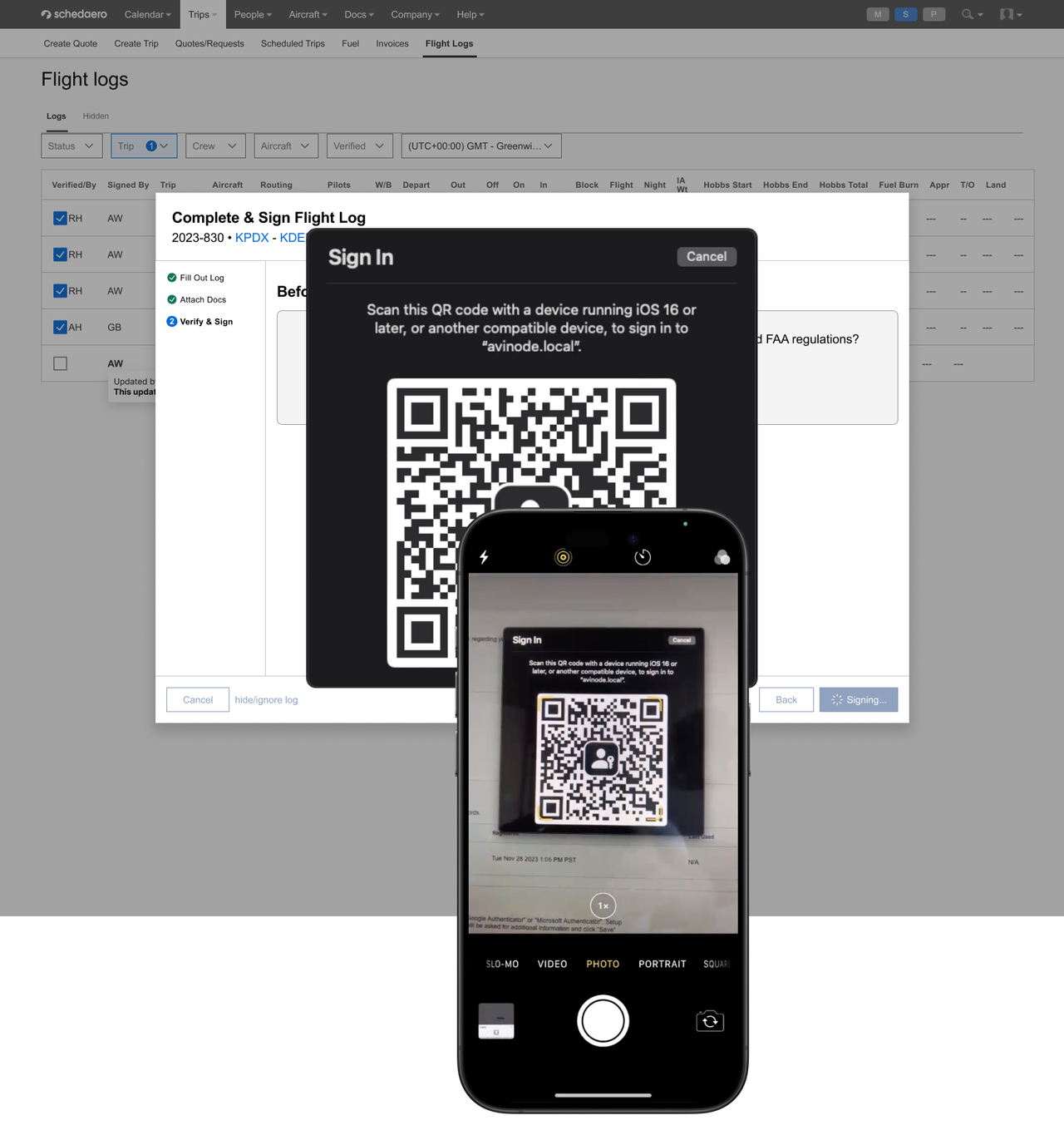
Task: Toggle checkbox in third RH row
Action: tap(60, 291)
